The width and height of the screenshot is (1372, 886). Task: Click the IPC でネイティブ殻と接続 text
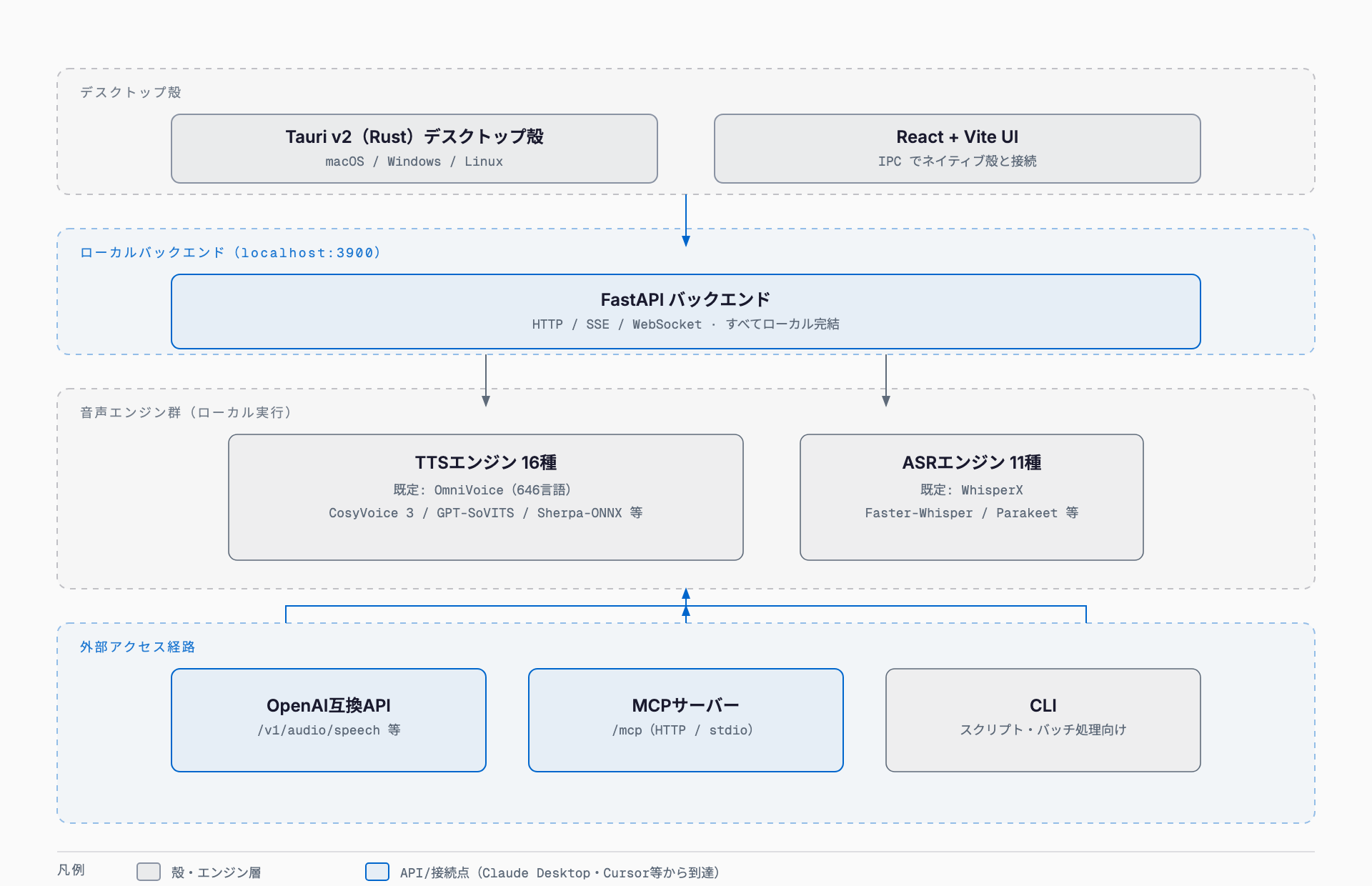[958, 161]
